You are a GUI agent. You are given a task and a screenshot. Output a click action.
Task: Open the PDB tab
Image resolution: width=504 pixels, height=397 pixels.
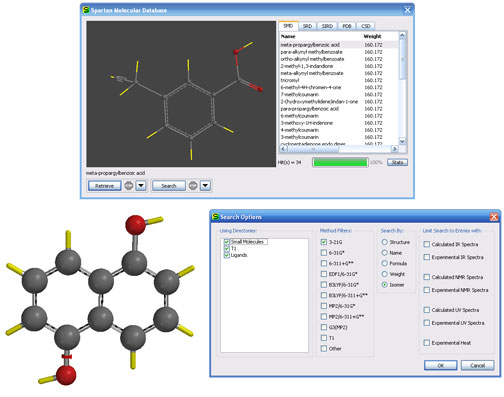click(347, 26)
